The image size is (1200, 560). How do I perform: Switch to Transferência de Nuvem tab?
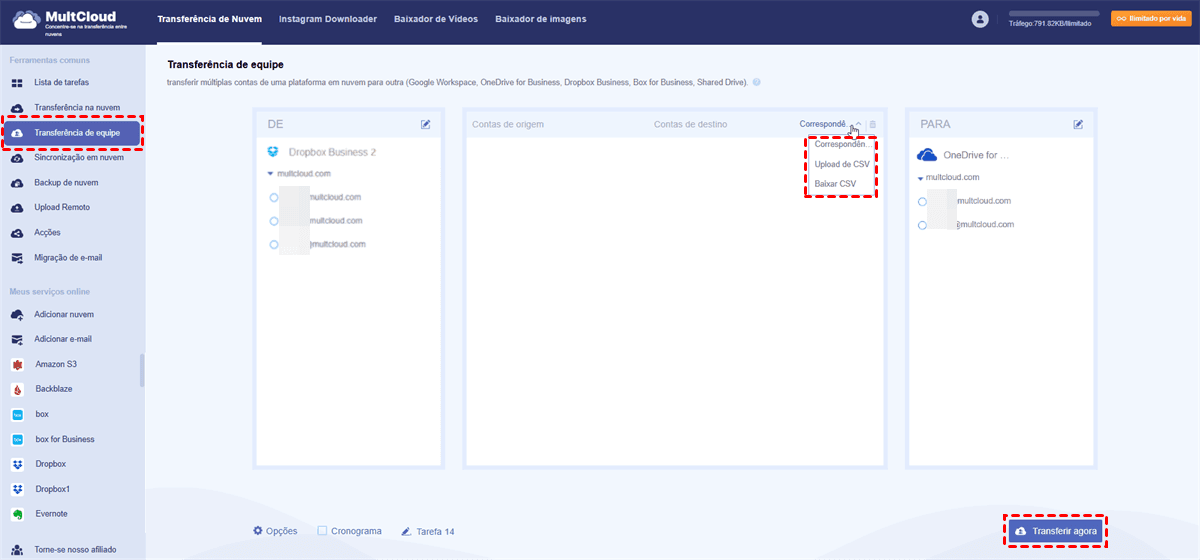(209, 19)
